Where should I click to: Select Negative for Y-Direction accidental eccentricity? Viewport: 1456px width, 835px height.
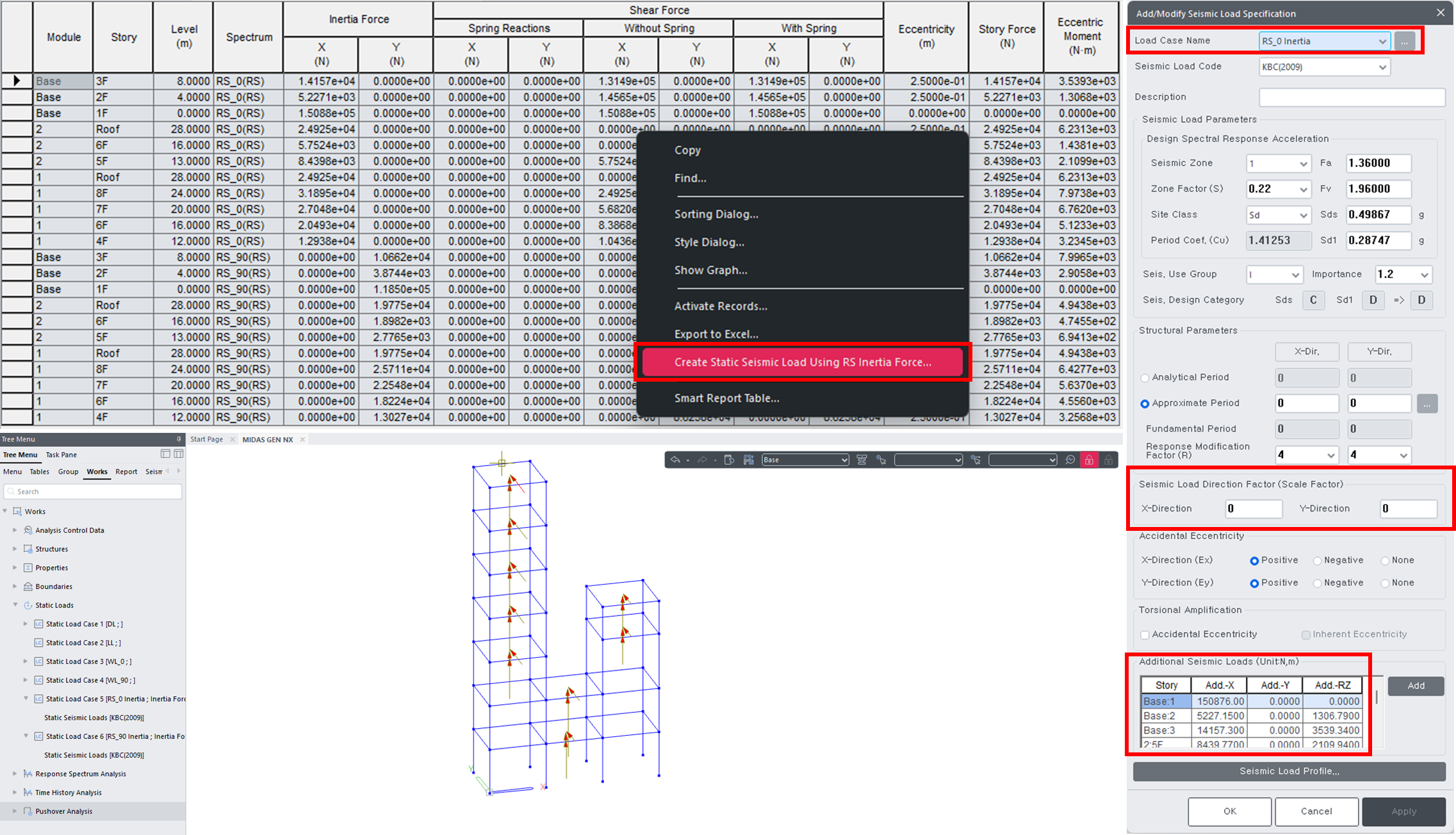click(1317, 583)
